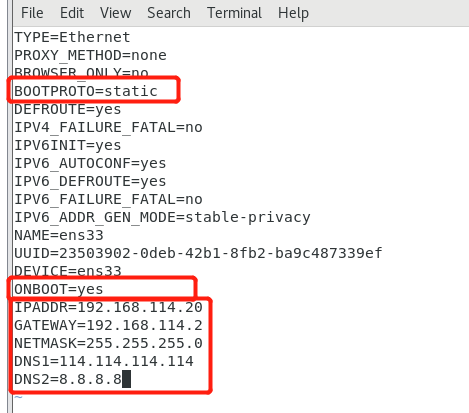Place cursor on IPADDR=192.168.114.20 line
469x413 pixels.
[108, 307]
